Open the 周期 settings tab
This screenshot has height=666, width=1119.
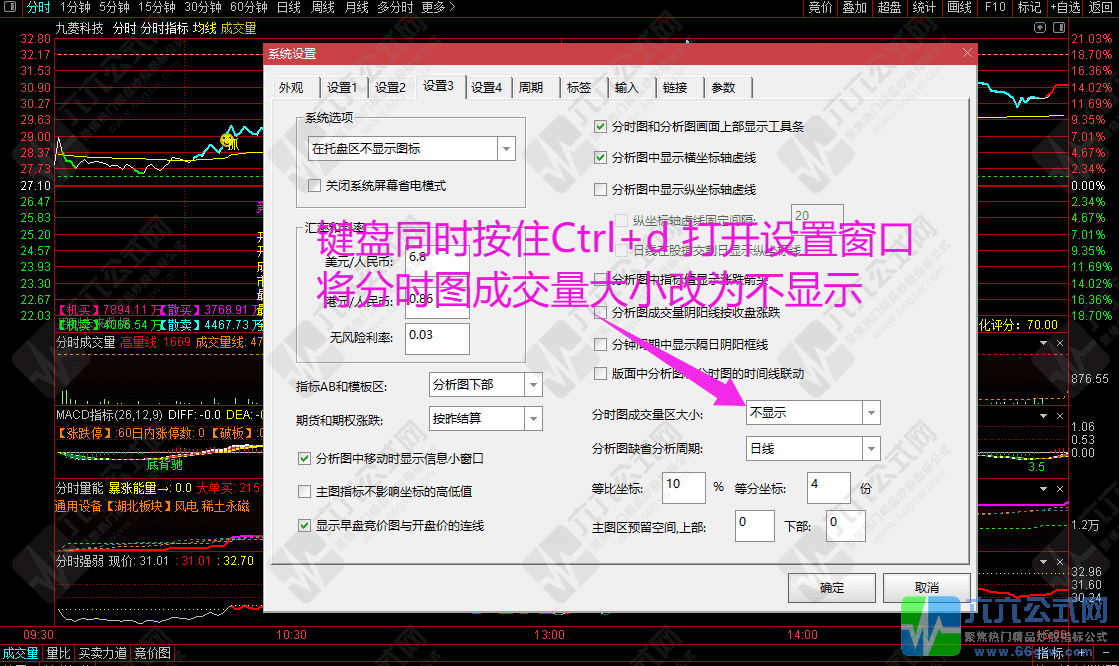pos(534,87)
